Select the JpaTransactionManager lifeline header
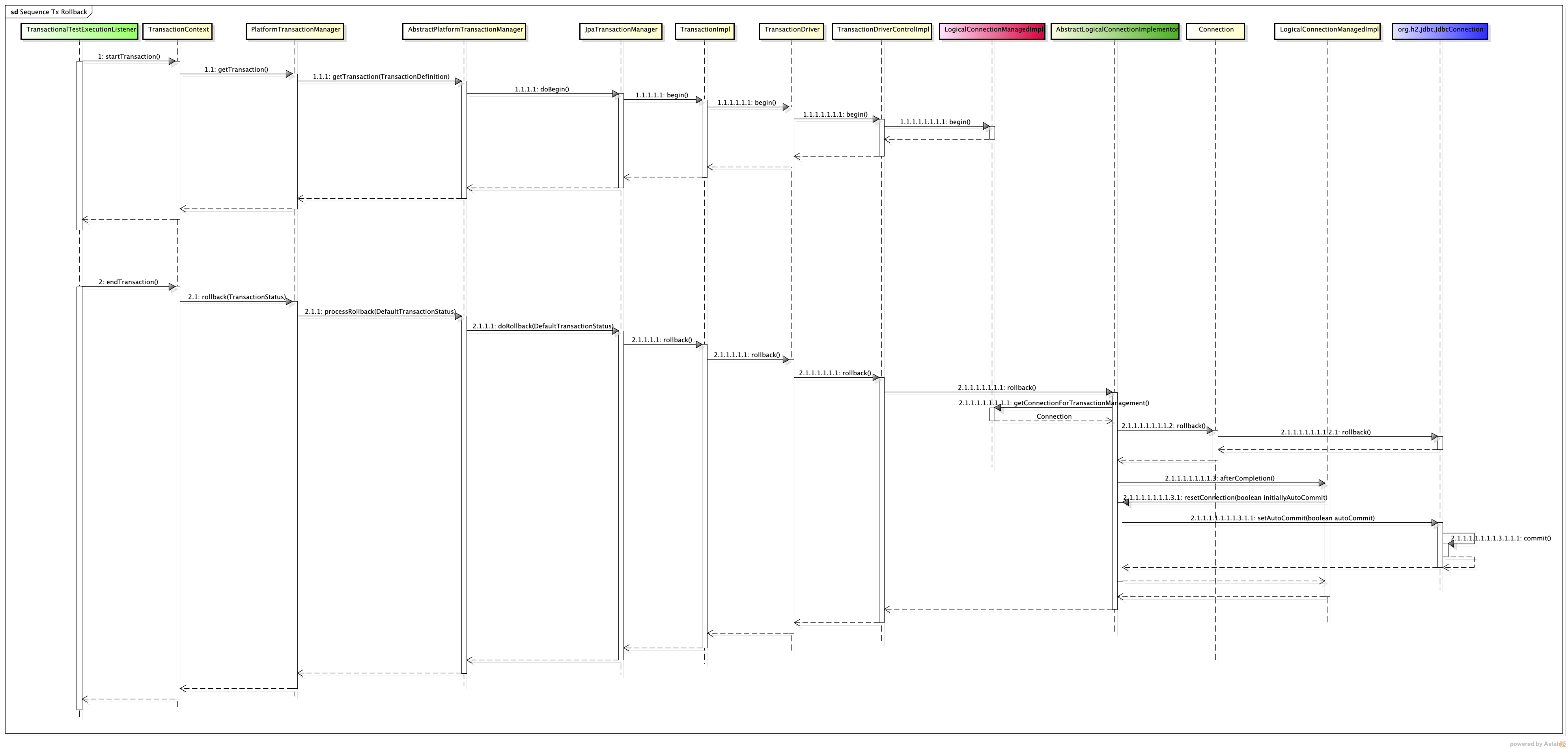This screenshot has width=1568, height=749. coord(620,31)
